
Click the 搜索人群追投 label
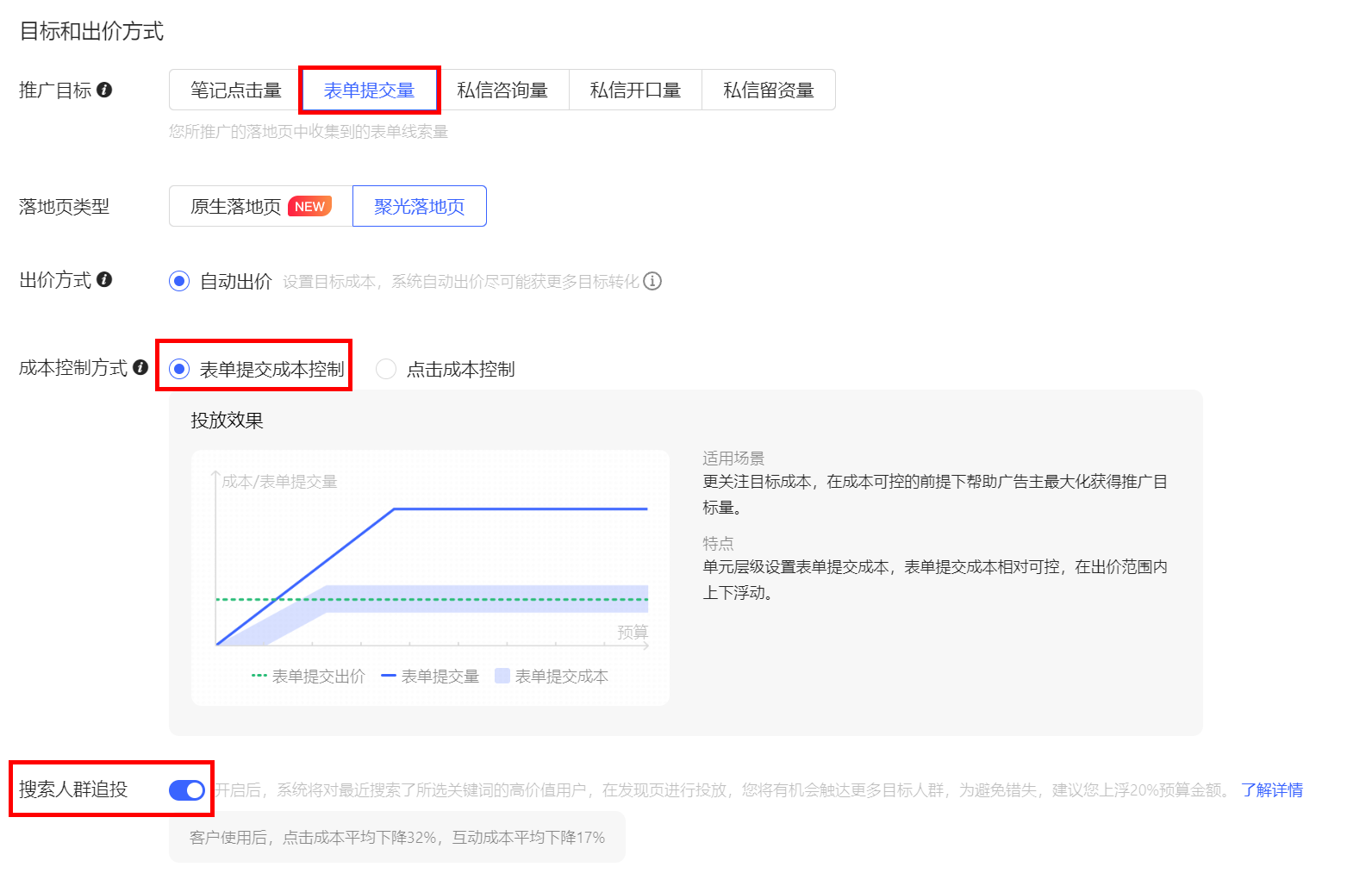click(73, 789)
